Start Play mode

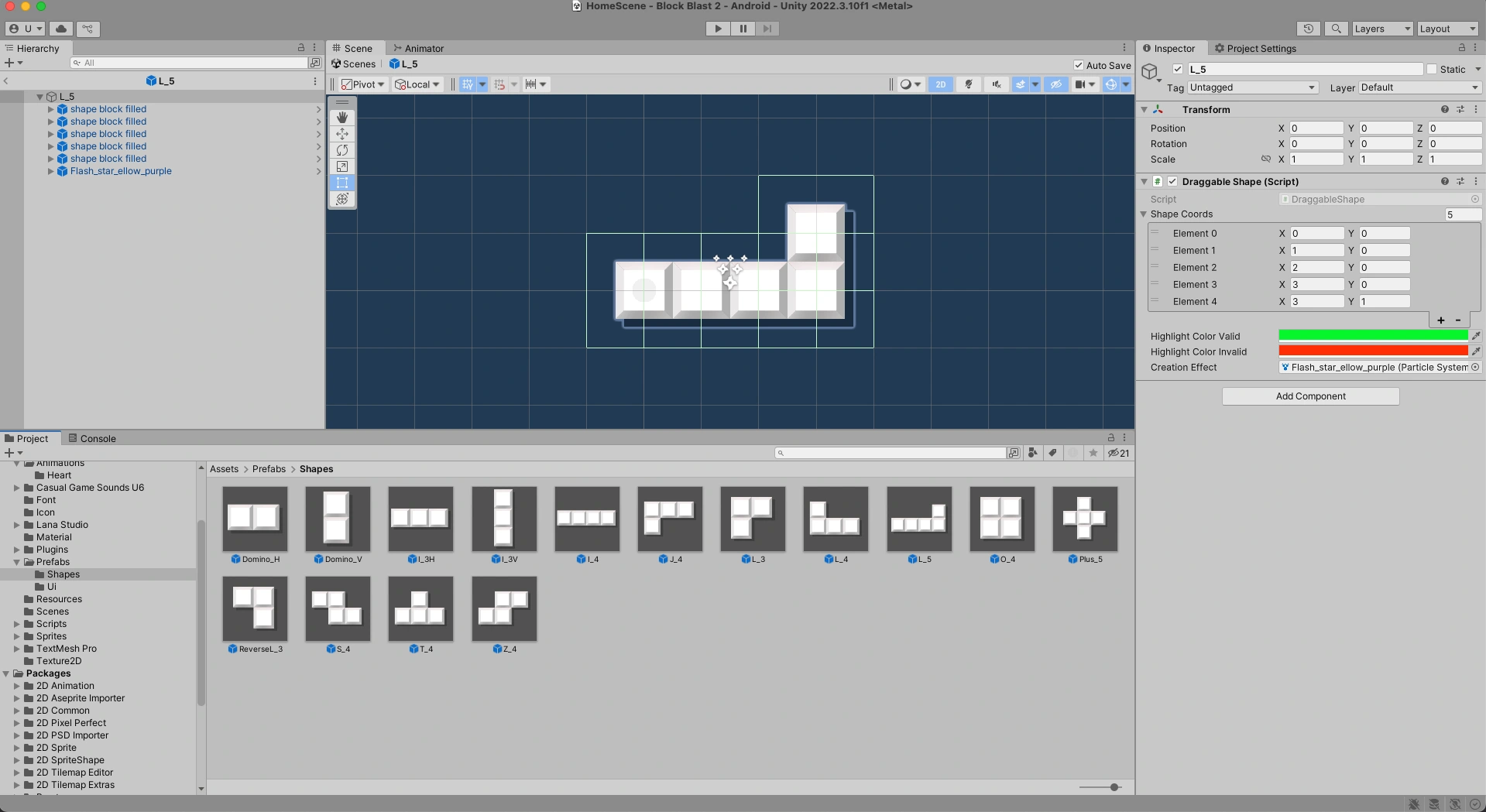tap(718, 29)
